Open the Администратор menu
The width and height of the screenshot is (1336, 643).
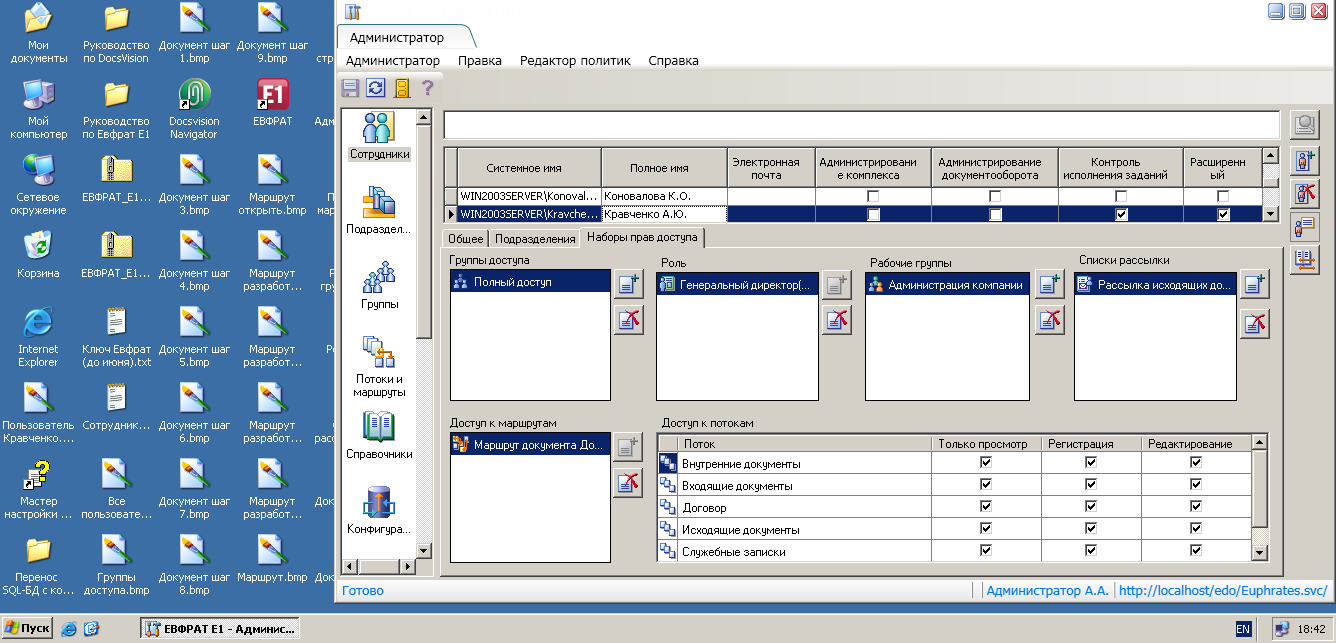(393, 60)
